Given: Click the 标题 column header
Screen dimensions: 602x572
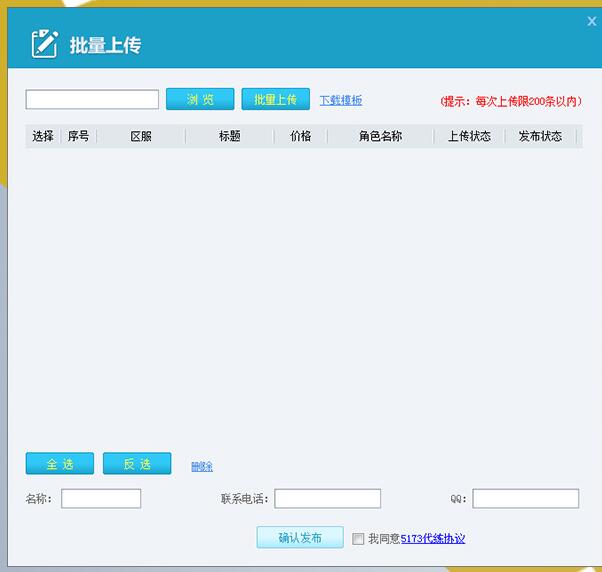Looking at the screenshot, I should (230, 136).
